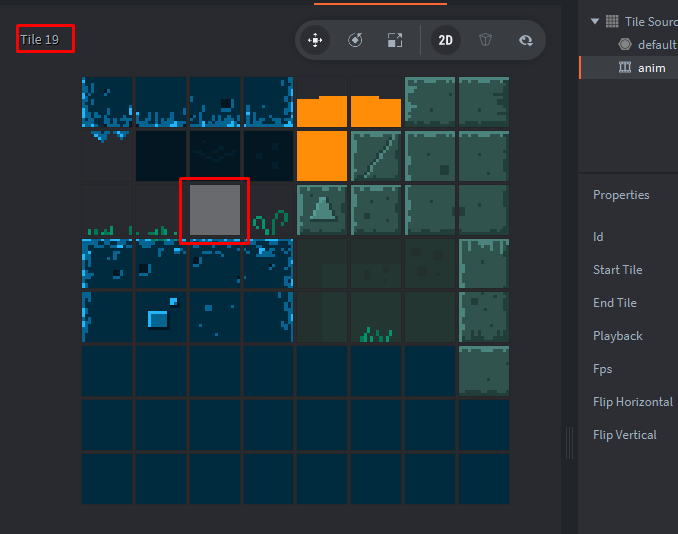This screenshot has width=678, height=534.
Task: Pick the green tile with diagonal line
Action: (376, 156)
